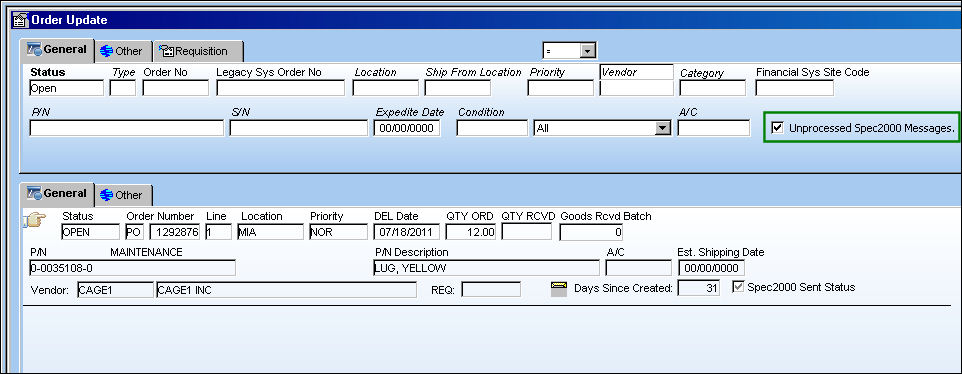
Task: Click the Location field showing MIA
Action: pos(271,232)
